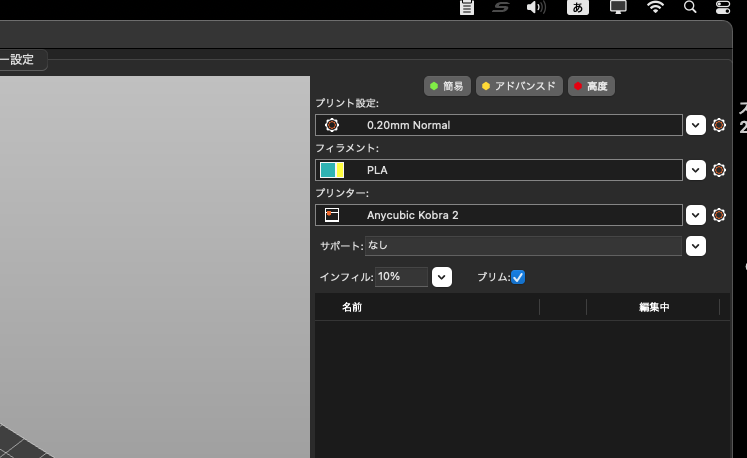Open the Japanese input source あ menu

(x=577, y=7)
